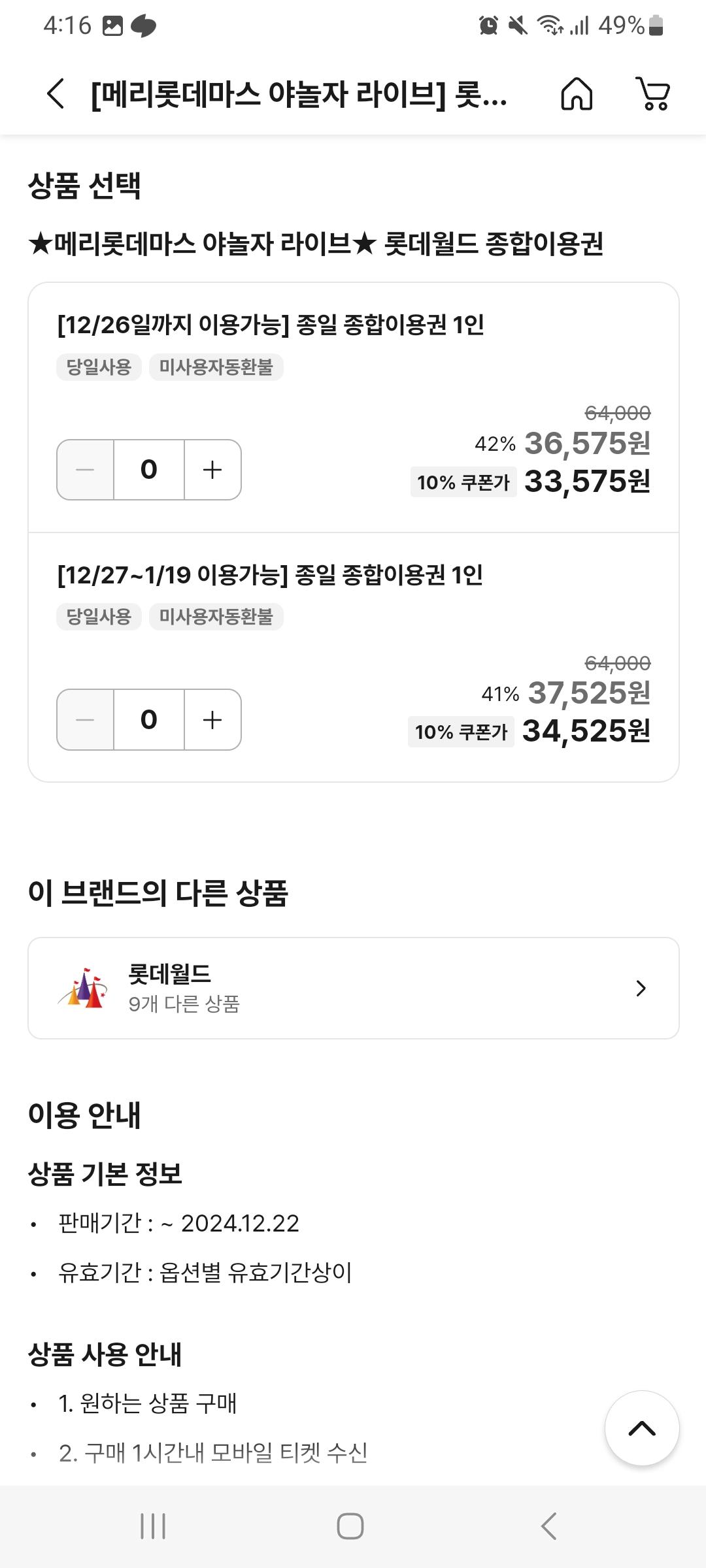Open the 9개 다른 상품 link
This screenshot has height=1568, width=706.
[x=184, y=1004]
